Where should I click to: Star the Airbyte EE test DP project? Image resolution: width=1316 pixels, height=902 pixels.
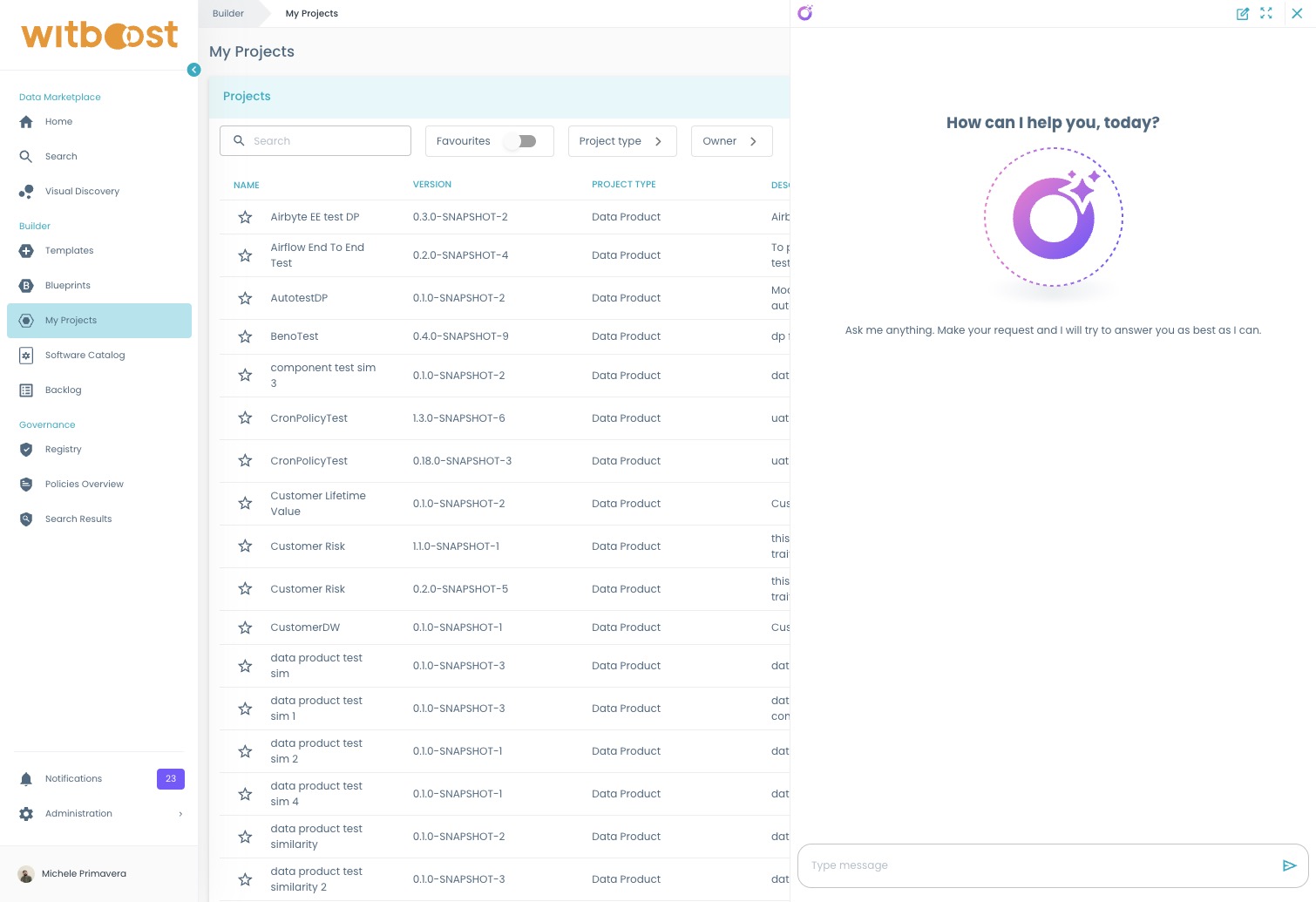pos(245,217)
